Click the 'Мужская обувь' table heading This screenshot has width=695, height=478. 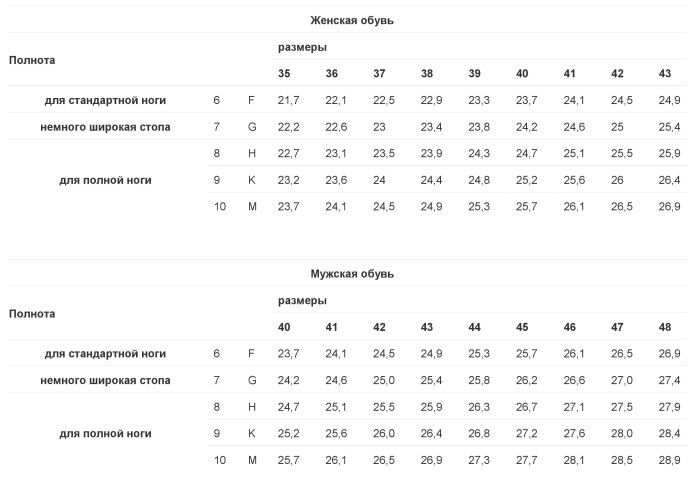click(352, 274)
